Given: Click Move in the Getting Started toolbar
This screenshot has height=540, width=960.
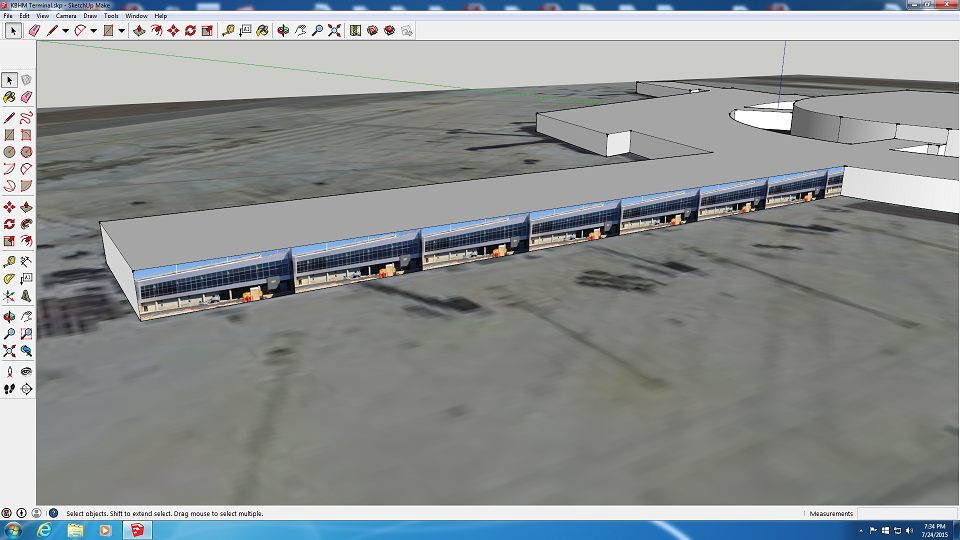Looking at the screenshot, I should click(x=173, y=31).
